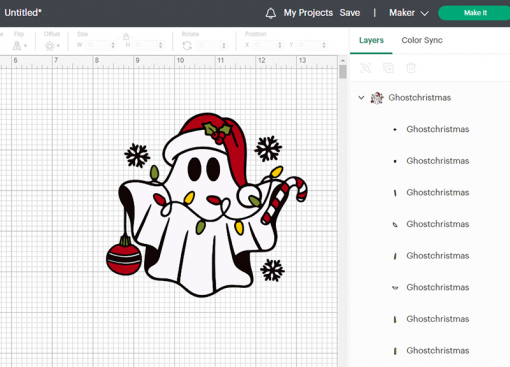Click the Rotate icon in toolbar

(x=187, y=45)
